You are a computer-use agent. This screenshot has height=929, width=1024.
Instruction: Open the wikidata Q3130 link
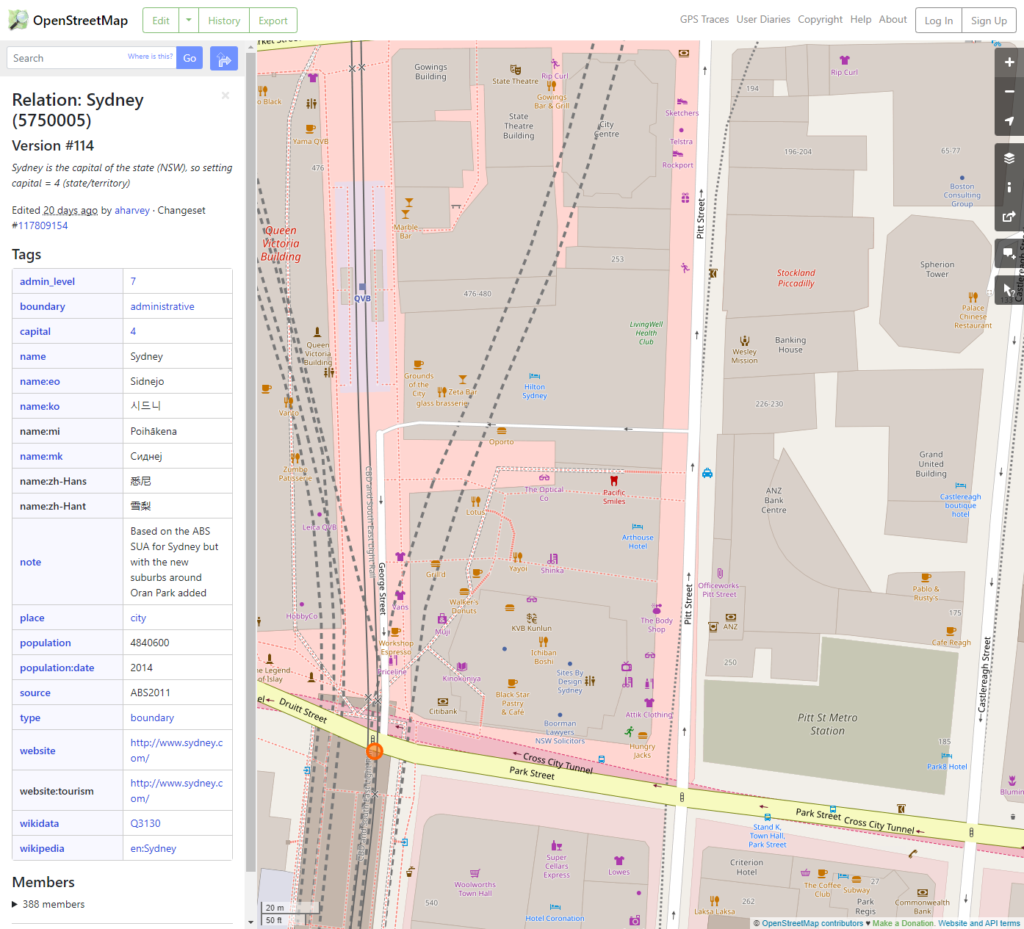[x=145, y=823]
